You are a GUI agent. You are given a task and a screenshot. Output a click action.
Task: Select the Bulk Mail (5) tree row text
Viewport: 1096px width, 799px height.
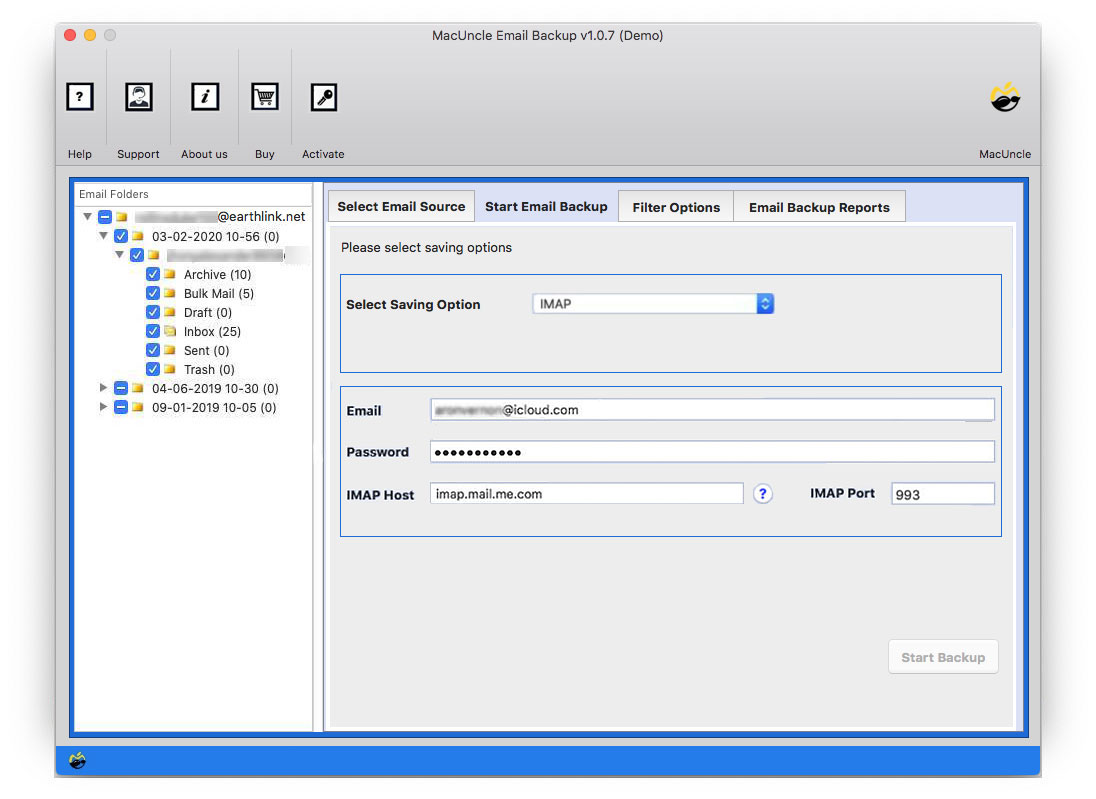pos(219,294)
